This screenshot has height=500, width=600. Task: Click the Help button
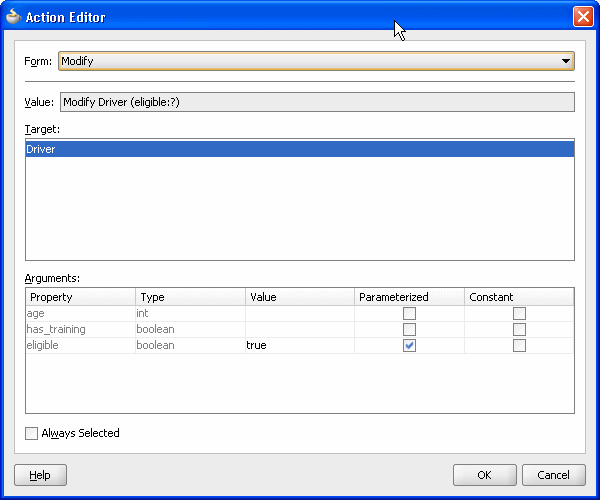41,475
